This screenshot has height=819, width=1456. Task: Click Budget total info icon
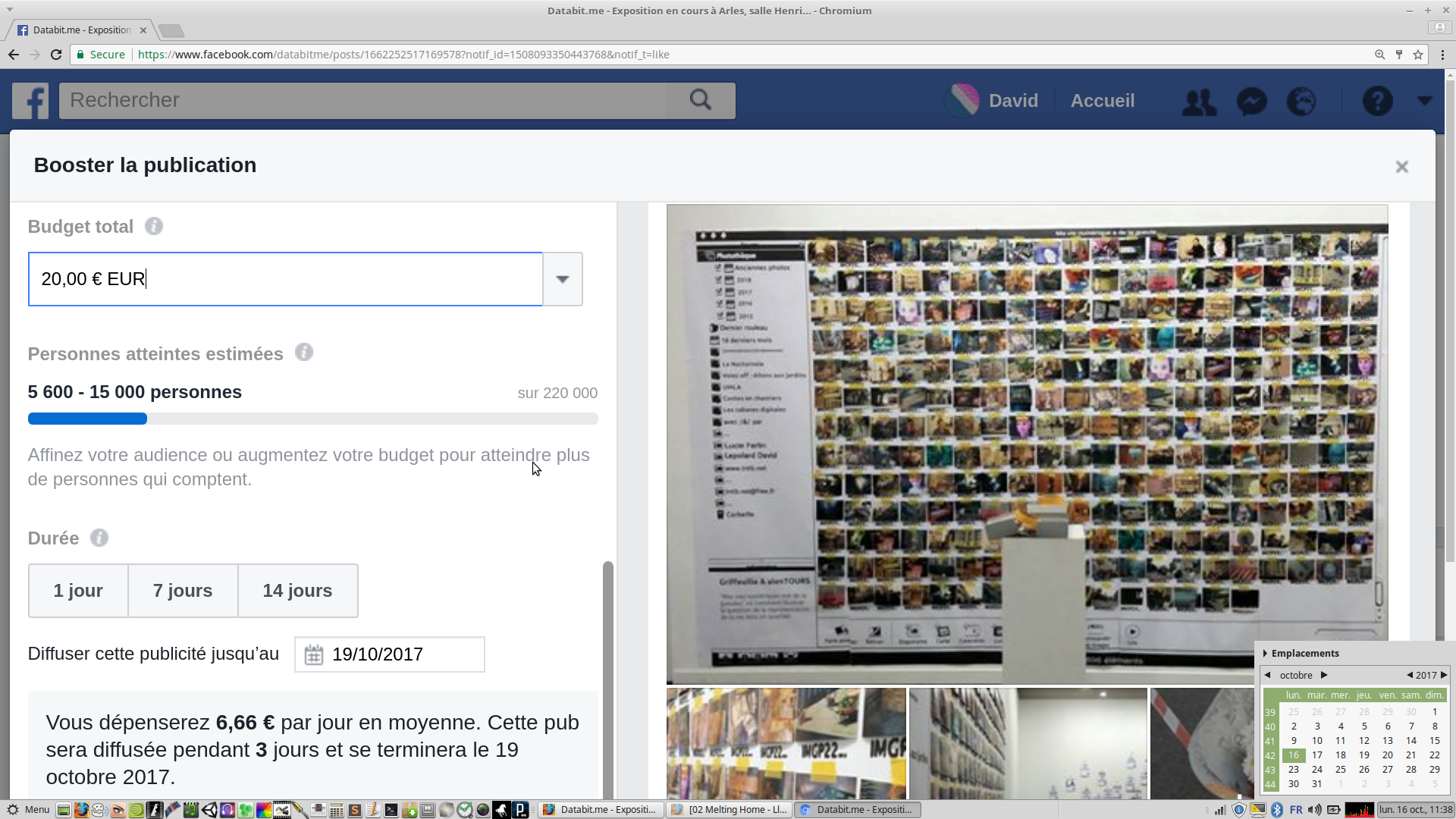click(x=154, y=226)
